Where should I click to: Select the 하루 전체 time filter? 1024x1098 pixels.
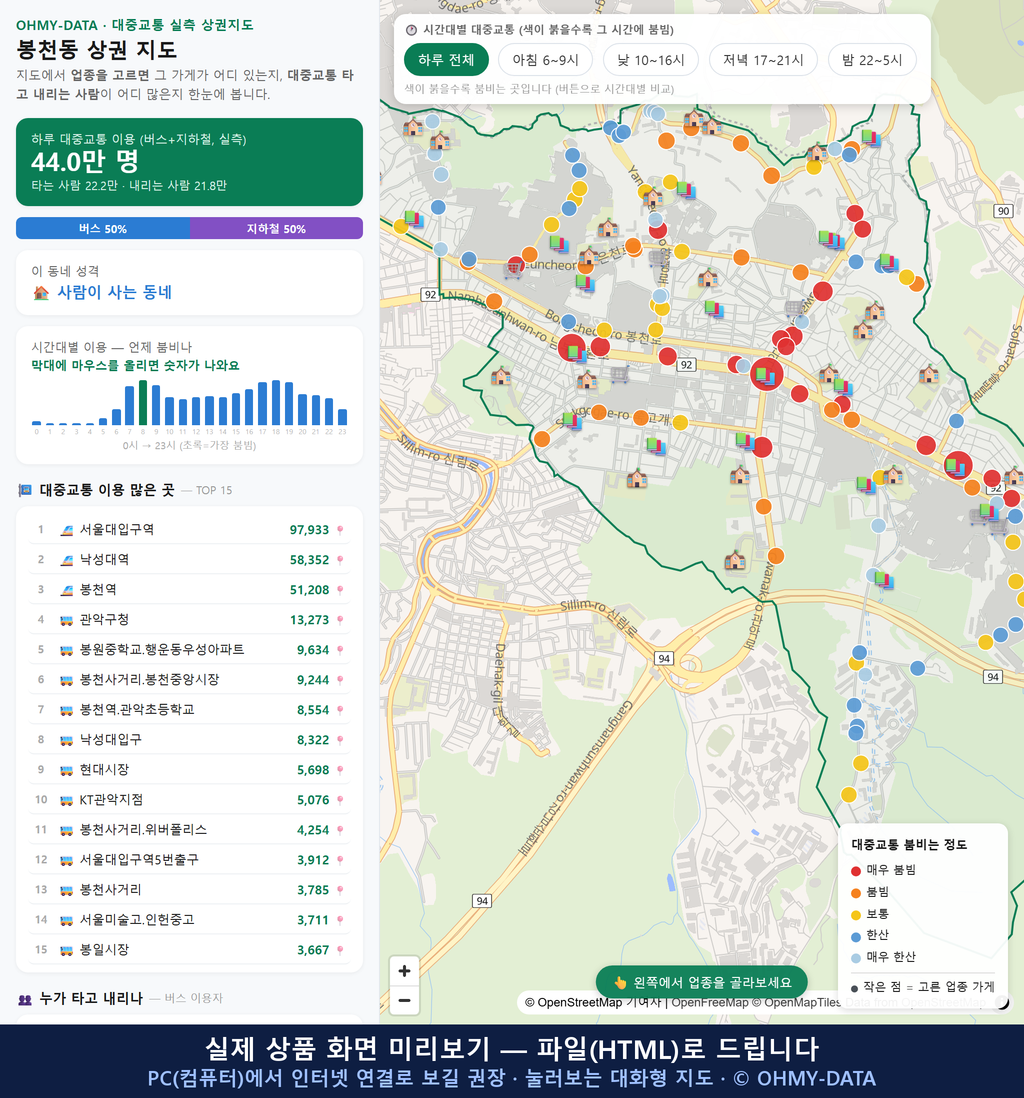(446, 60)
